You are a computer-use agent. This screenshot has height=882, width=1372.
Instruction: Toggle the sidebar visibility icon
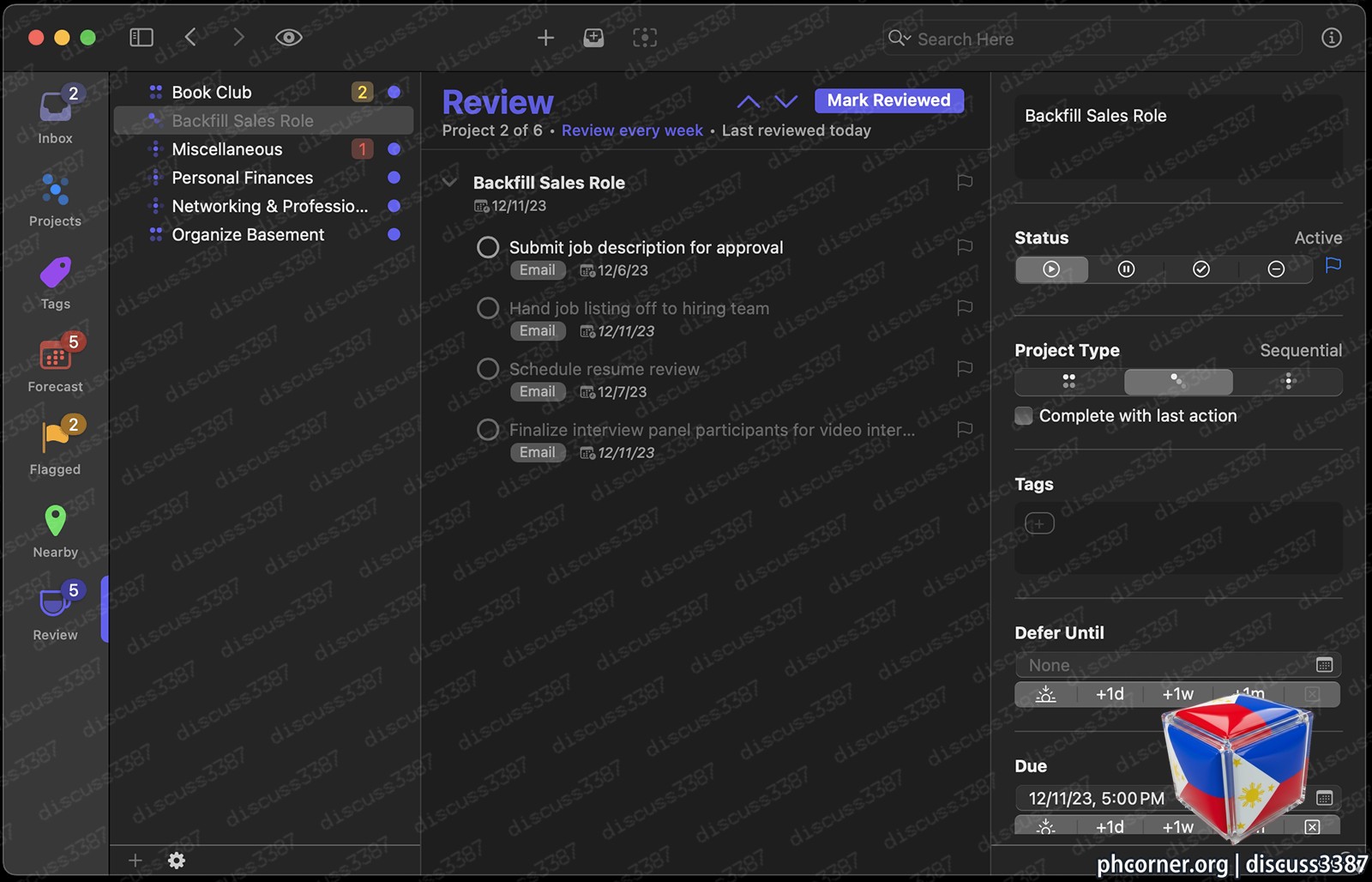(x=141, y=38)
